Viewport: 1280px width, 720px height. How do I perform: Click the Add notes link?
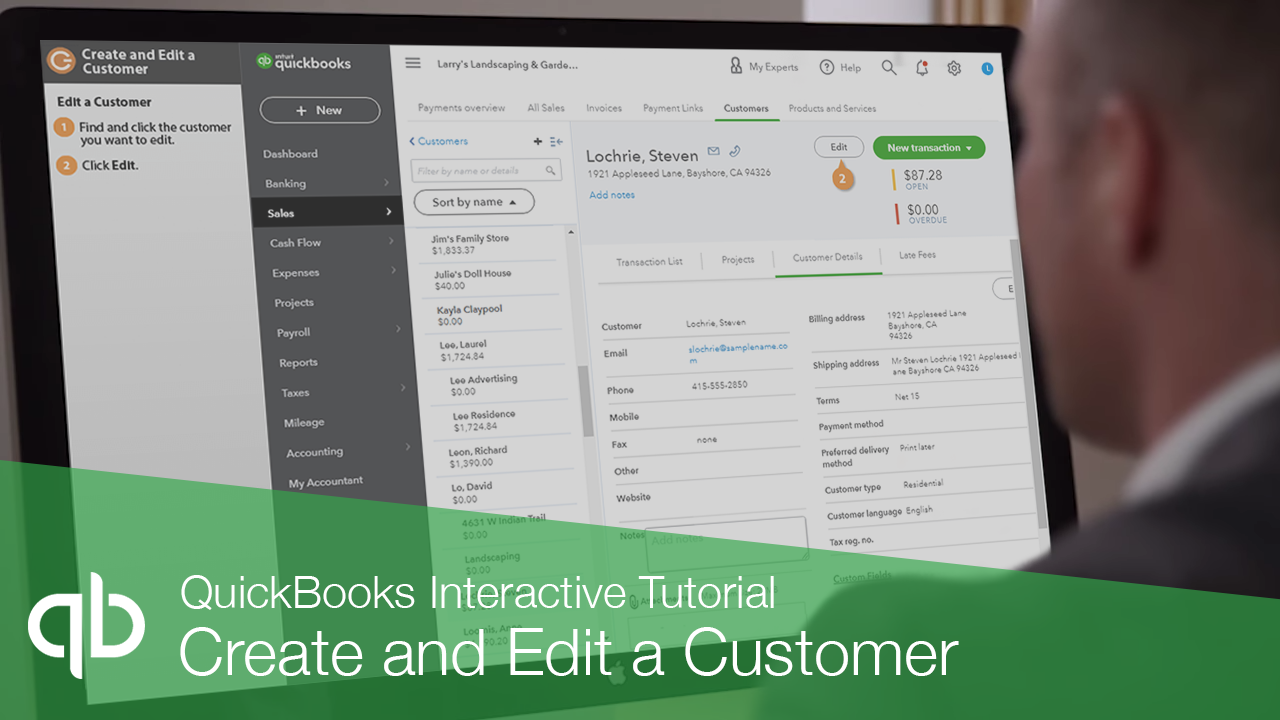point(611,195)
